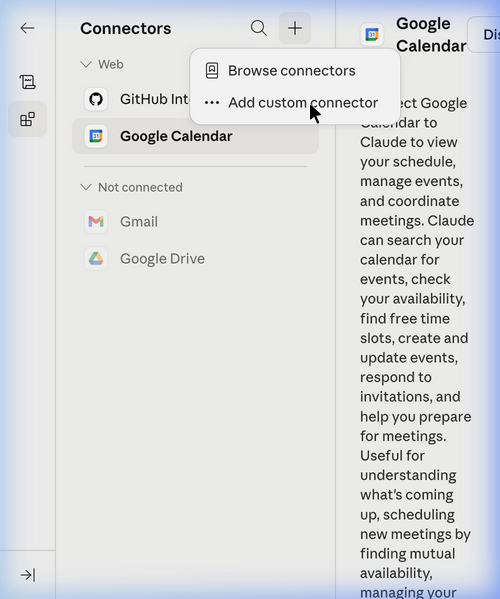Open the scroll-shaped skills icon in sidebar

pos(28,82)
